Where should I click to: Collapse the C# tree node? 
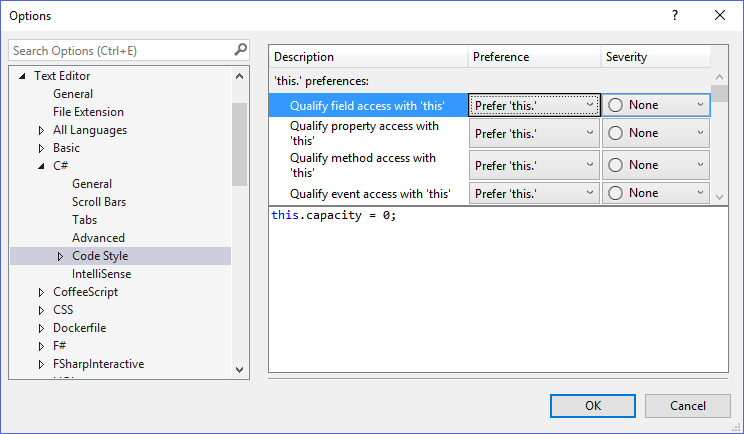[x=41, y=166]
